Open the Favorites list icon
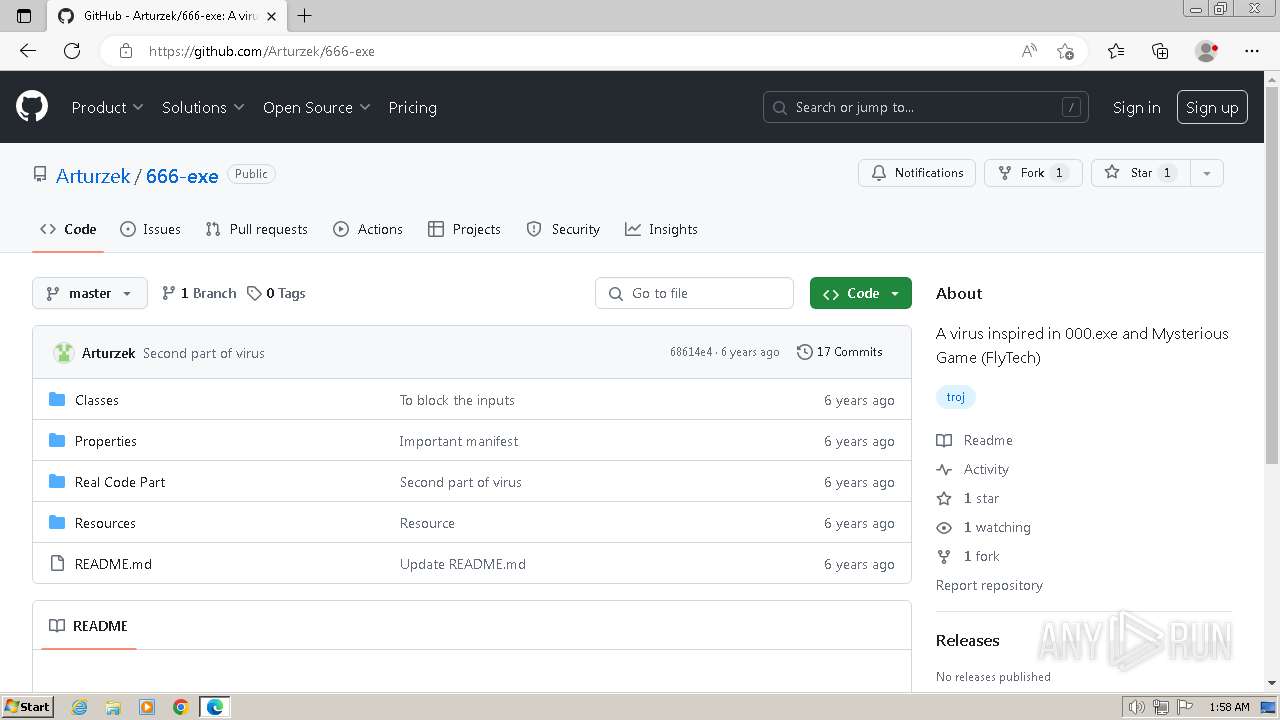 click(1116, 51)
